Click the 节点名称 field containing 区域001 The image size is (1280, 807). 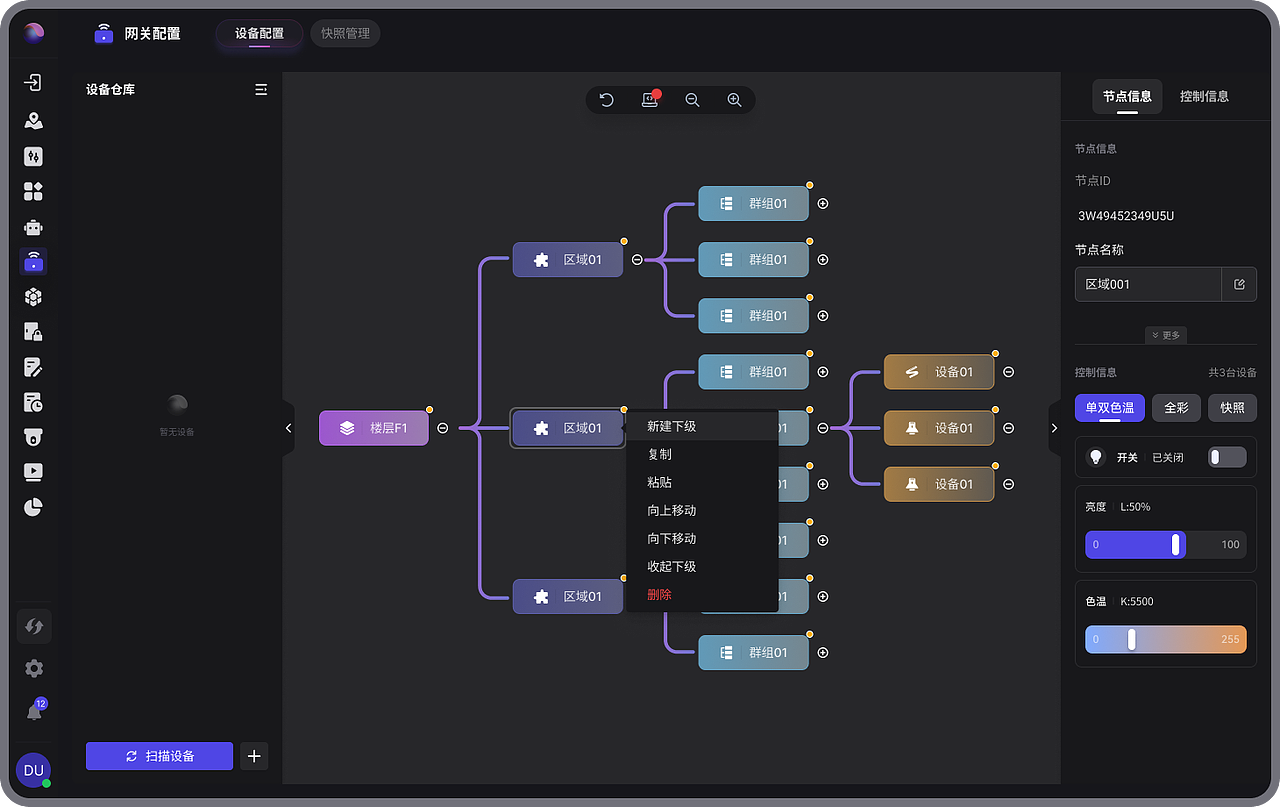(1148, 284)
